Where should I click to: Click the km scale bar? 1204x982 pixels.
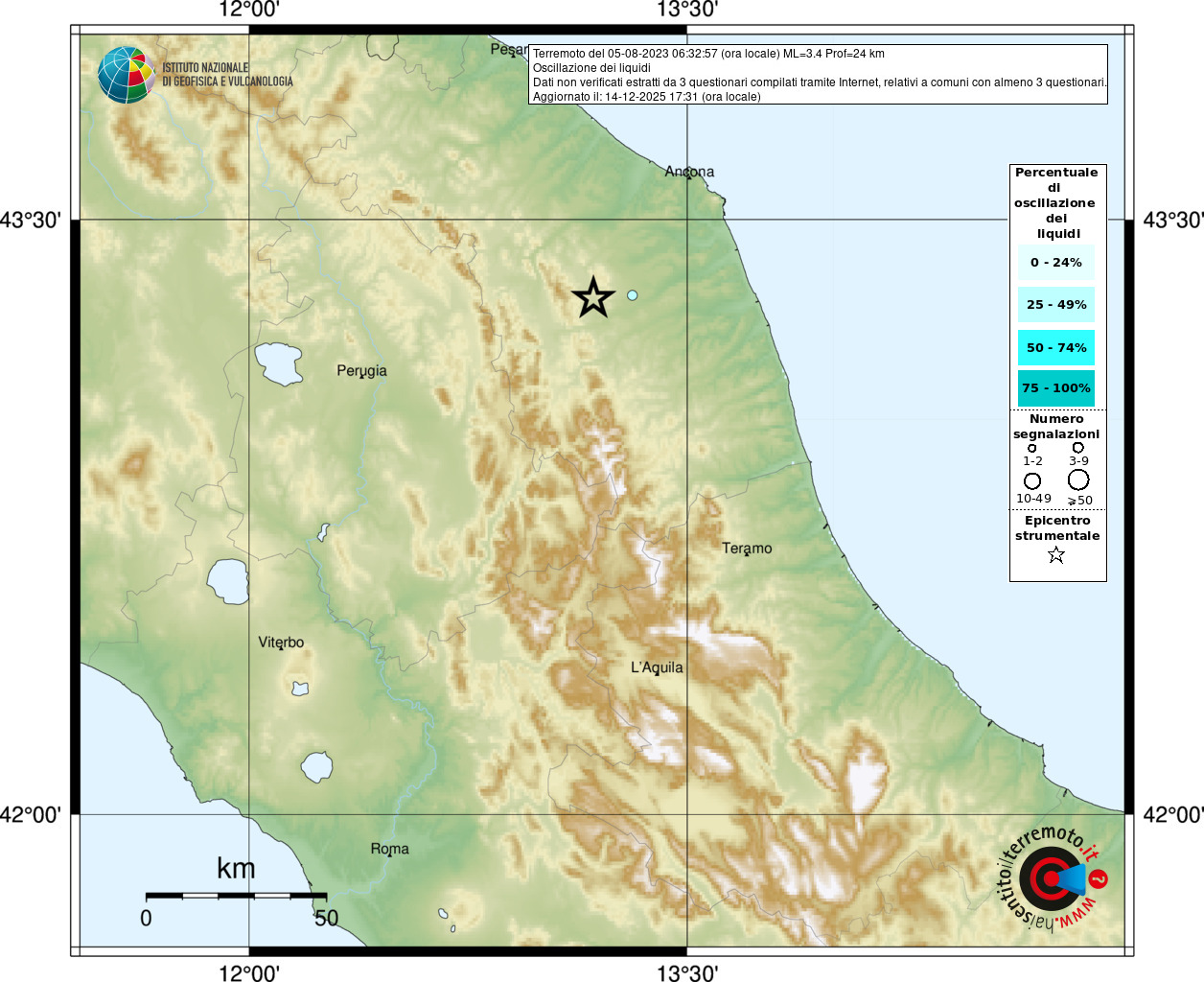[x=236, y=896]
